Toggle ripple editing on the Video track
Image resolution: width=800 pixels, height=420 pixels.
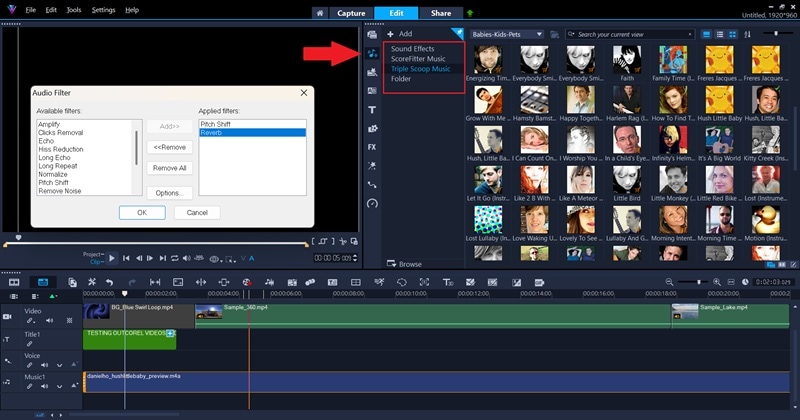(x=31, y=320)
